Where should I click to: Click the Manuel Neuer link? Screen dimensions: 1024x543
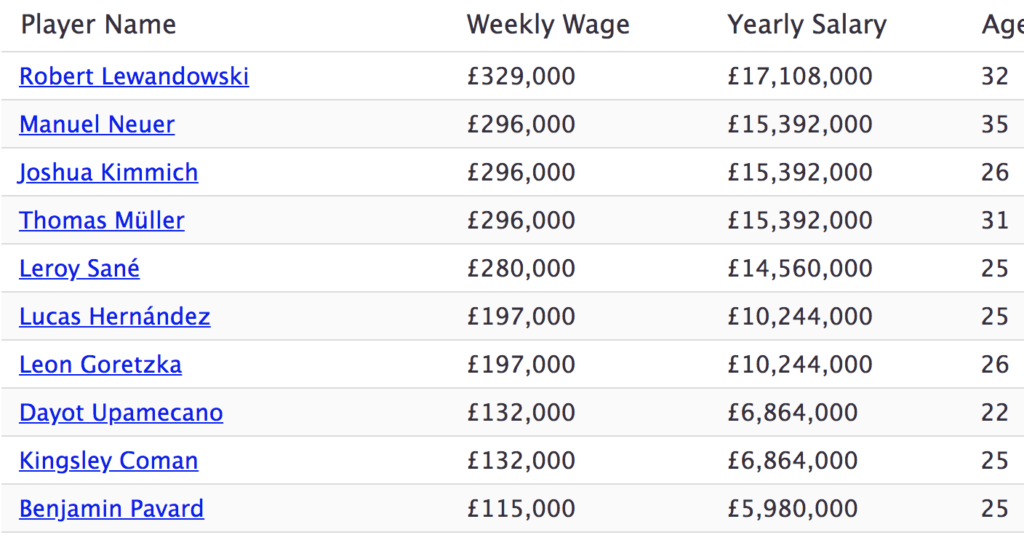click(x=97, y=125)
